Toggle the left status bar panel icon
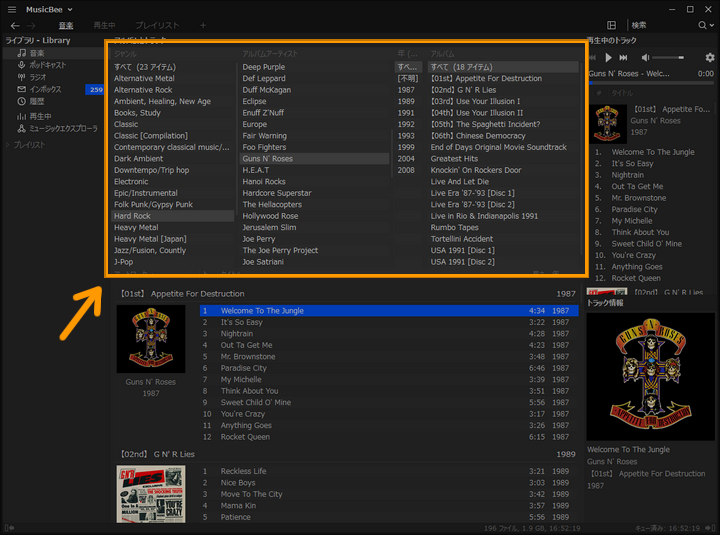The image size is (720, 535). point(9,528)
